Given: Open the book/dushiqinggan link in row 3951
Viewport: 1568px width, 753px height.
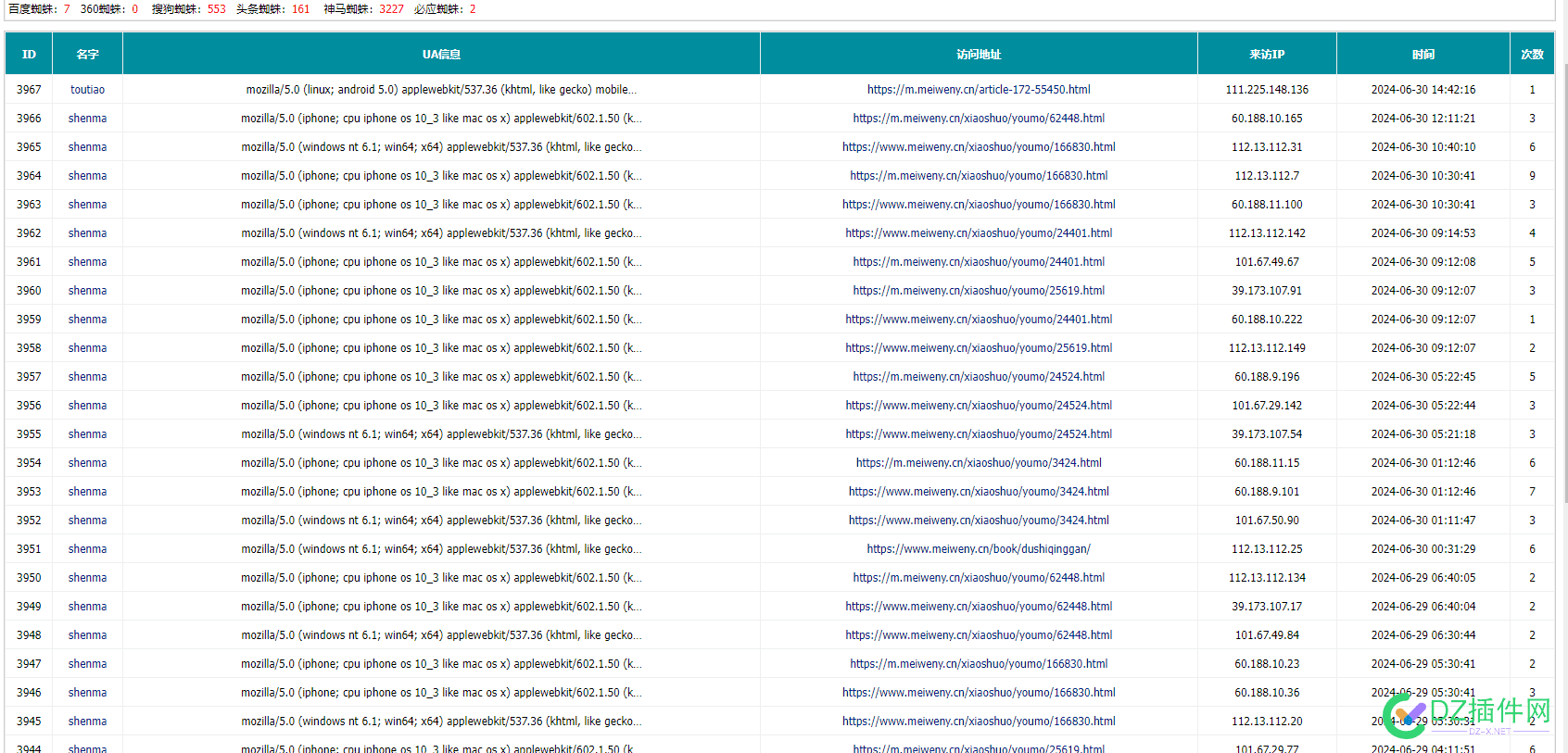Looking at the screenshot, I should coord(979,549).
